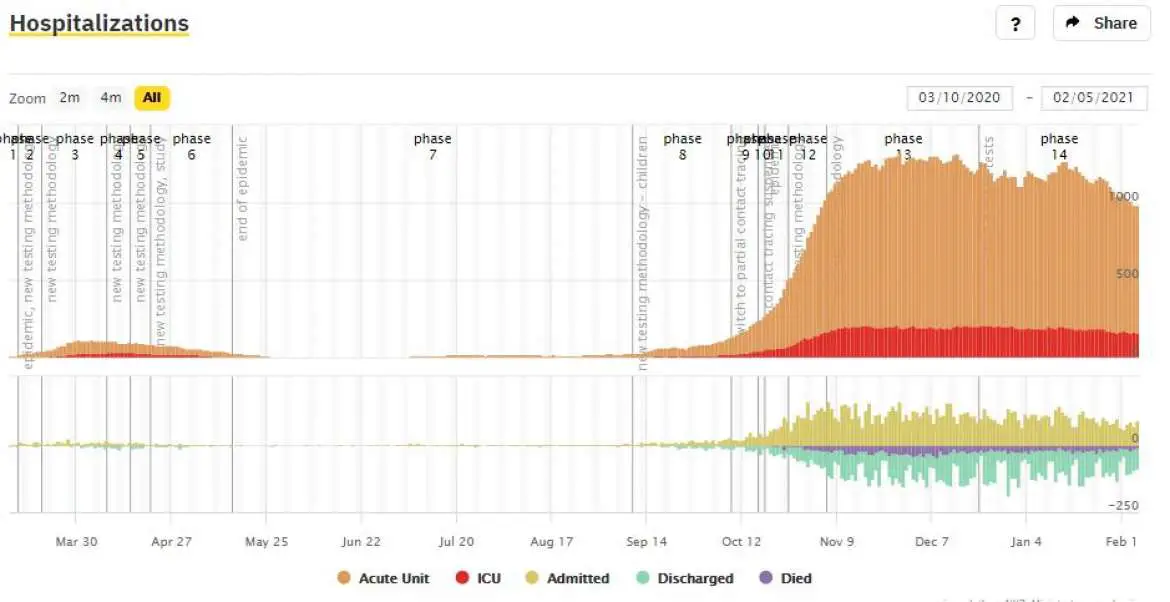This screenshot has width=1170, height=602.
Task: Select the phase 14 marker label
Action: coord(1059,146)
